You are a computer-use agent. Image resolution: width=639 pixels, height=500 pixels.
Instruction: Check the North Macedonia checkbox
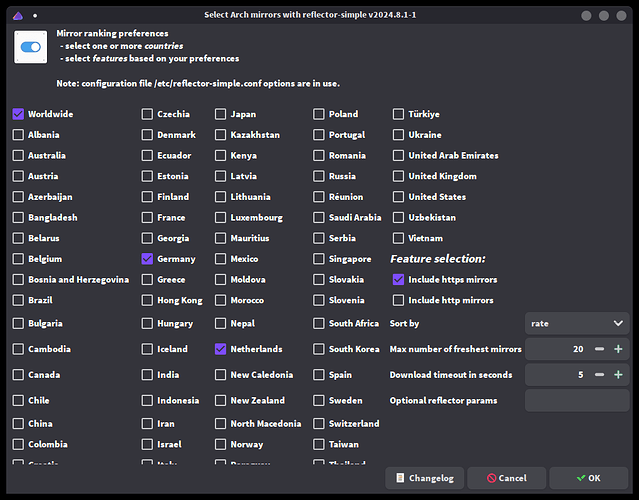pos(220,424)
